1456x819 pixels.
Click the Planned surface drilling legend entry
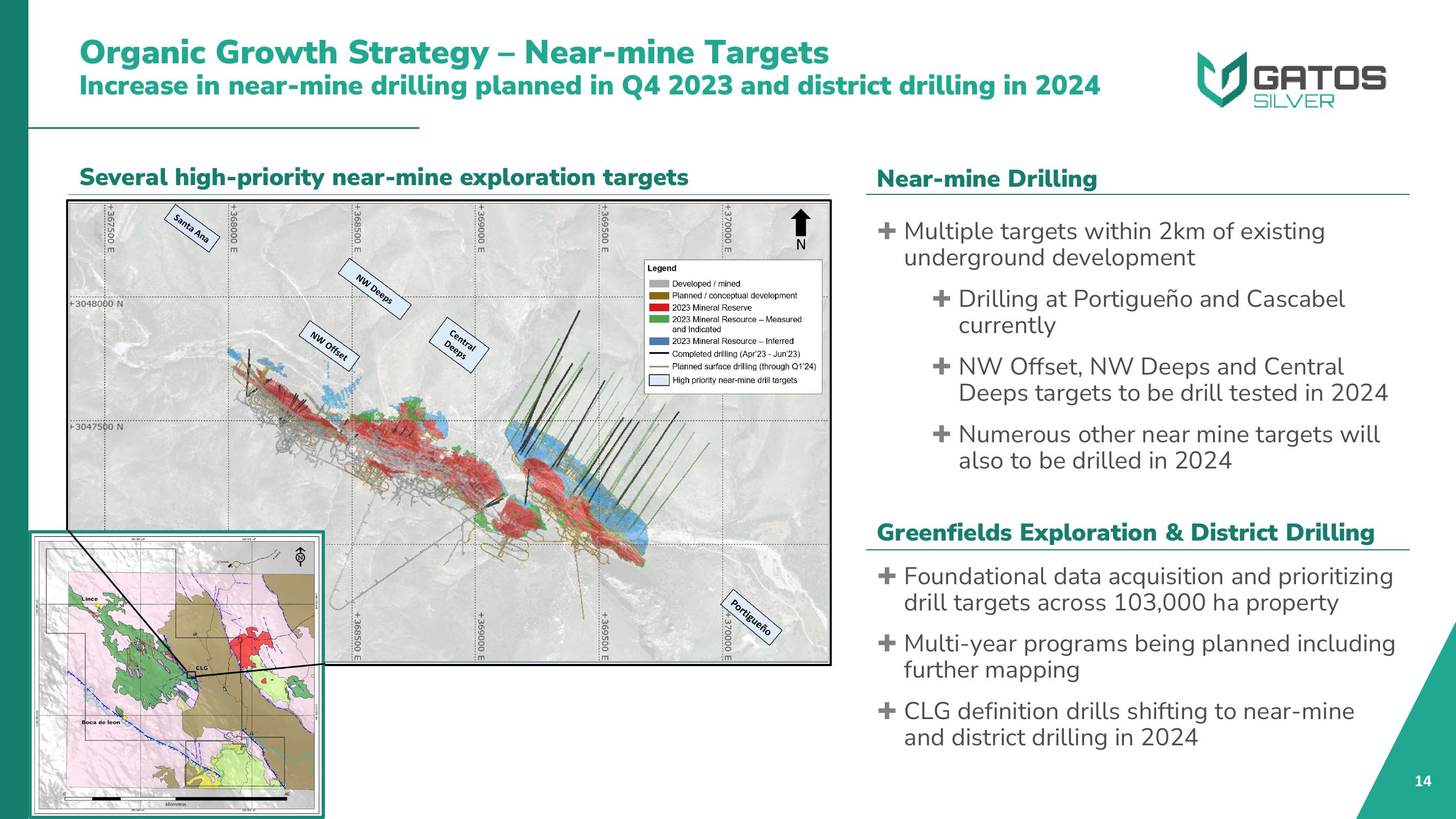click(x=732, y=366)
